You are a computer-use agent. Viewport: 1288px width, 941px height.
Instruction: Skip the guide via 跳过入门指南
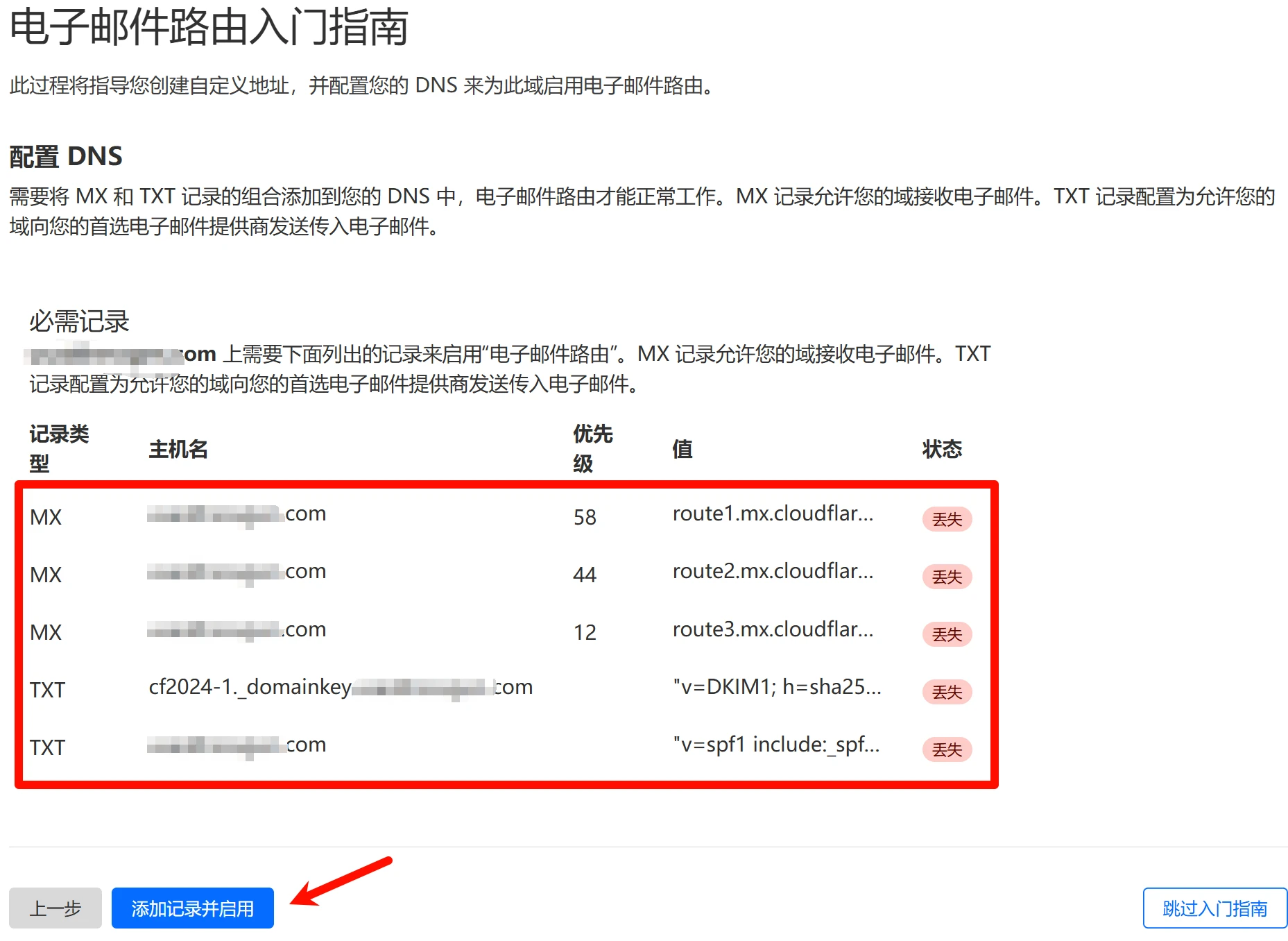(x=1214, y=908)
